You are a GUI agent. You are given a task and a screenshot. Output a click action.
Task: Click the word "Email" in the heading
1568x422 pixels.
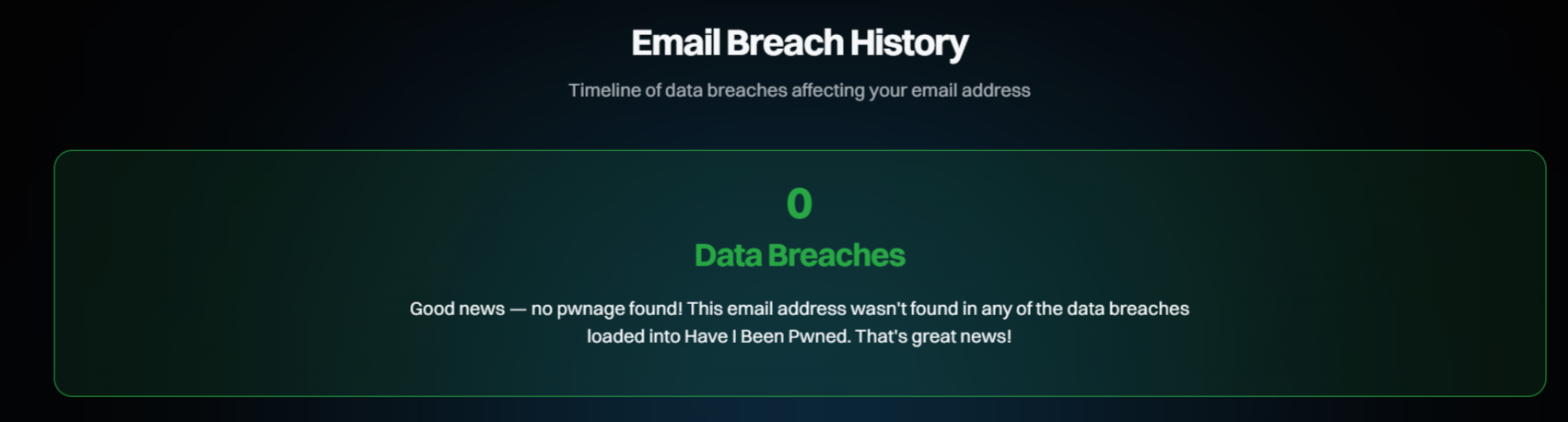pos(674,43)
